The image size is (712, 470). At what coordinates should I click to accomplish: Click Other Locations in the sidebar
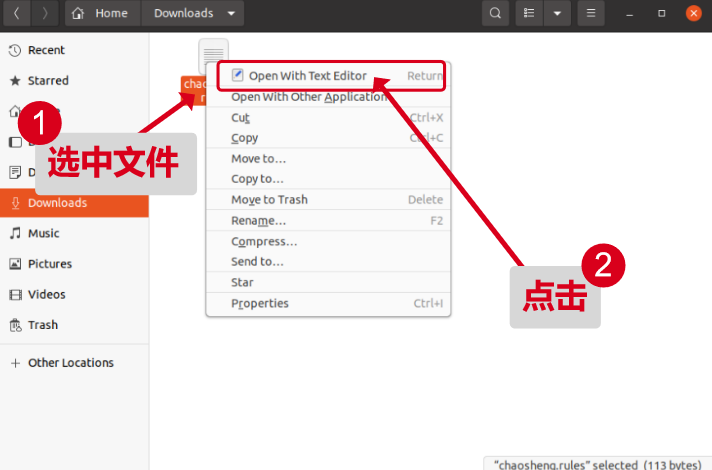click(70, 363)
